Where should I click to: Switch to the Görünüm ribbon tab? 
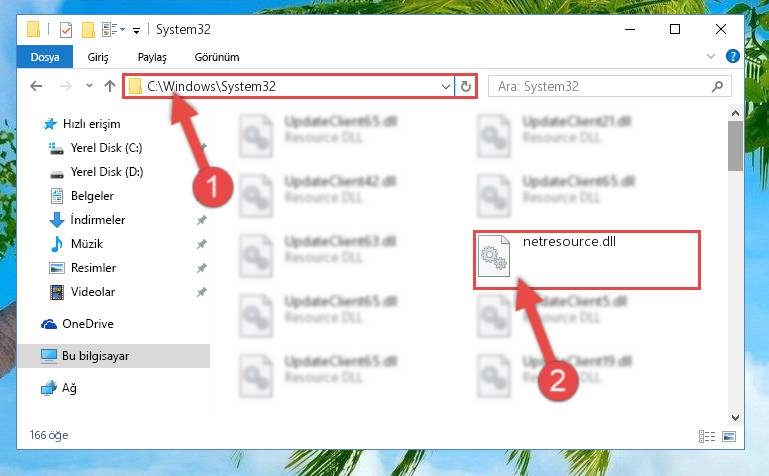click(x=217, y=57)
